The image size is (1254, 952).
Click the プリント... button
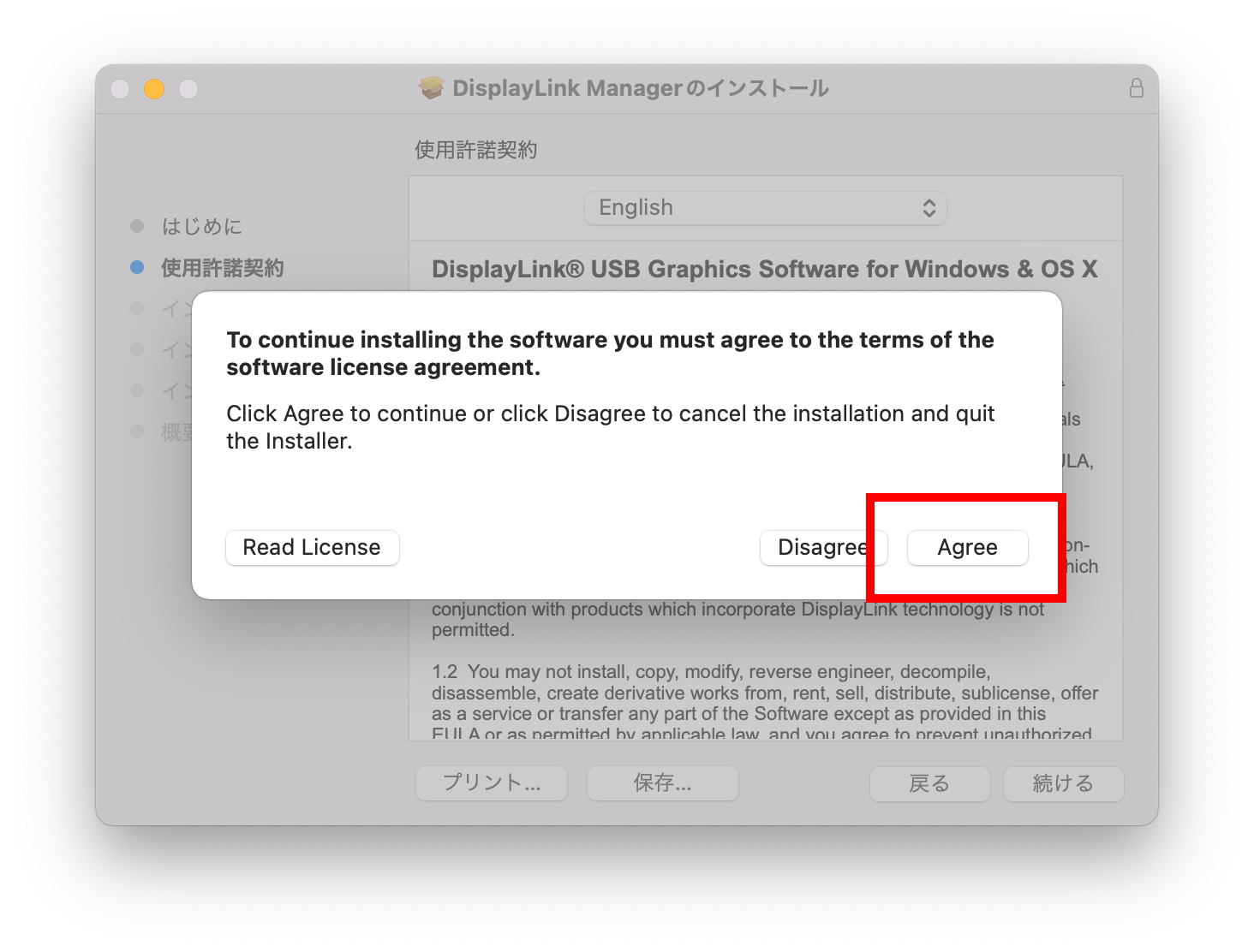tap(492, 782)
